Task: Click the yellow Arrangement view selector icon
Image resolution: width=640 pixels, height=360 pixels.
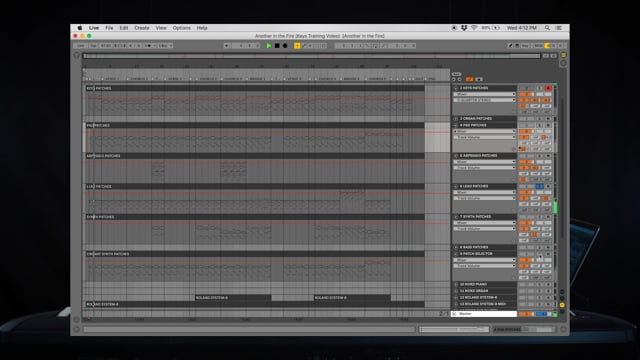Action: 564,55
